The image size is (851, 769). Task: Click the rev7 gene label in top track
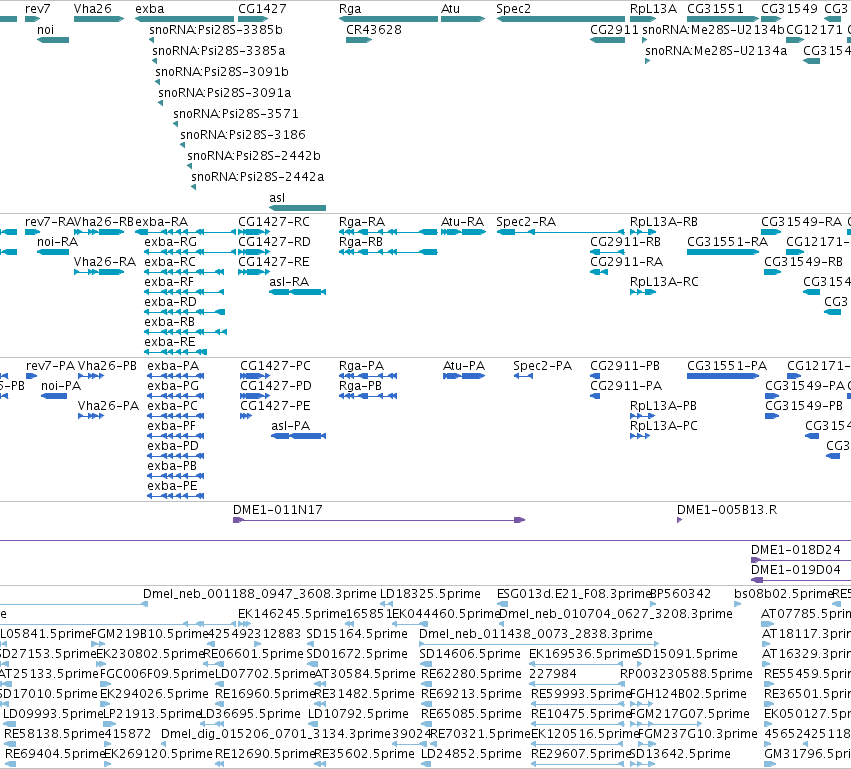pyautogui.click(x=37, y=9)
